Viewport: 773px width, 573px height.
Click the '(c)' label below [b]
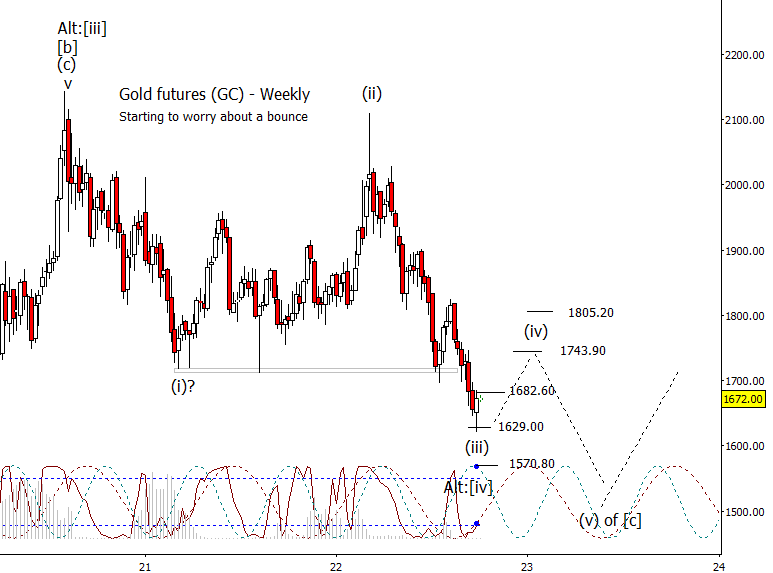(x=67, y=65)
